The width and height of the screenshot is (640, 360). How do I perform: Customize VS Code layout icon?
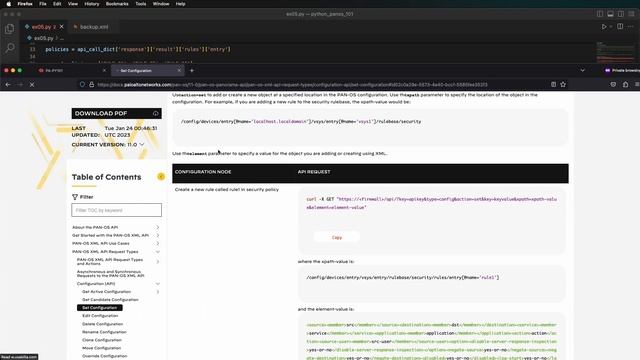[x=631, y=14]
